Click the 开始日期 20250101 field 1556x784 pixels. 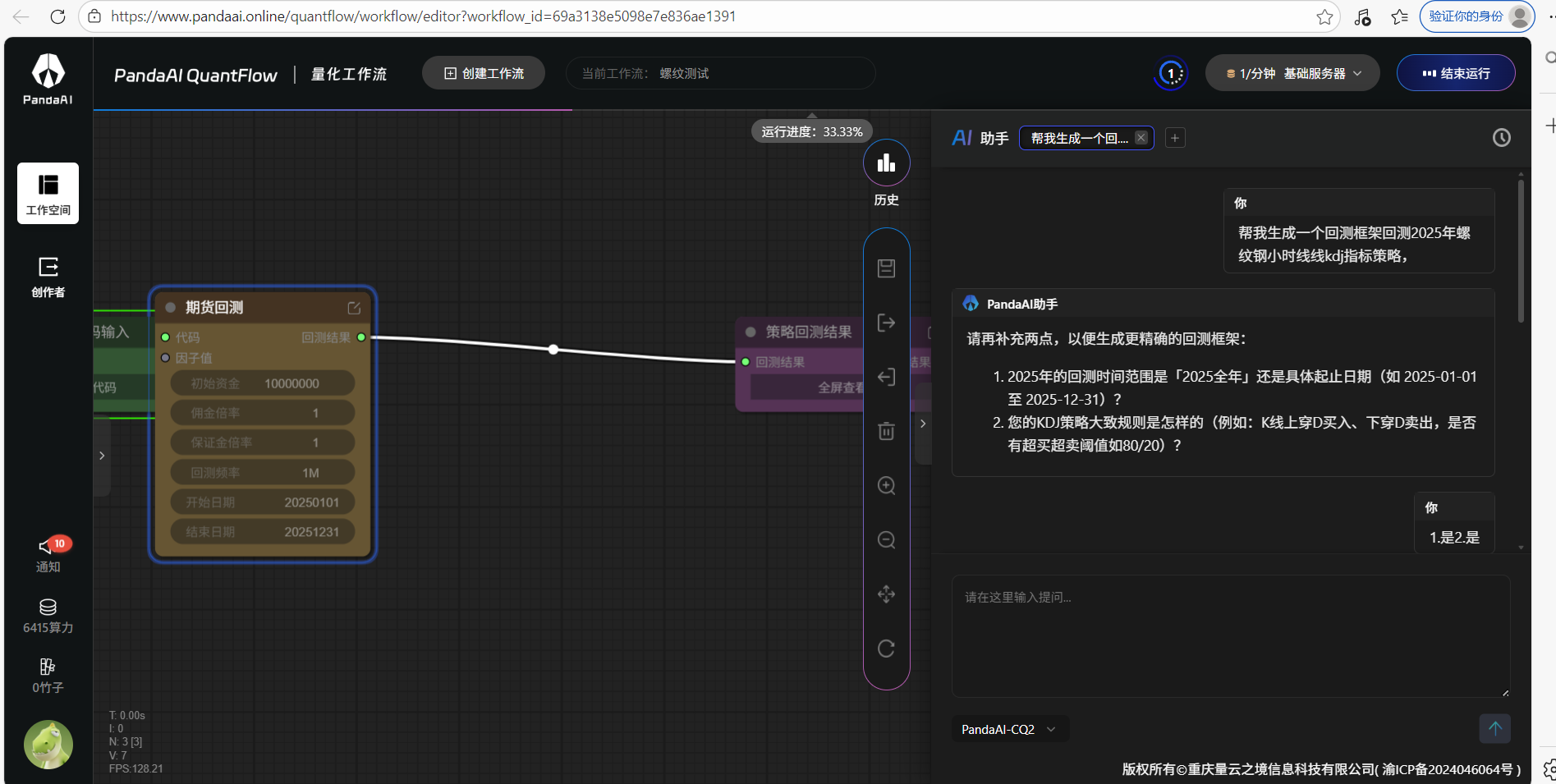[263, 502]
